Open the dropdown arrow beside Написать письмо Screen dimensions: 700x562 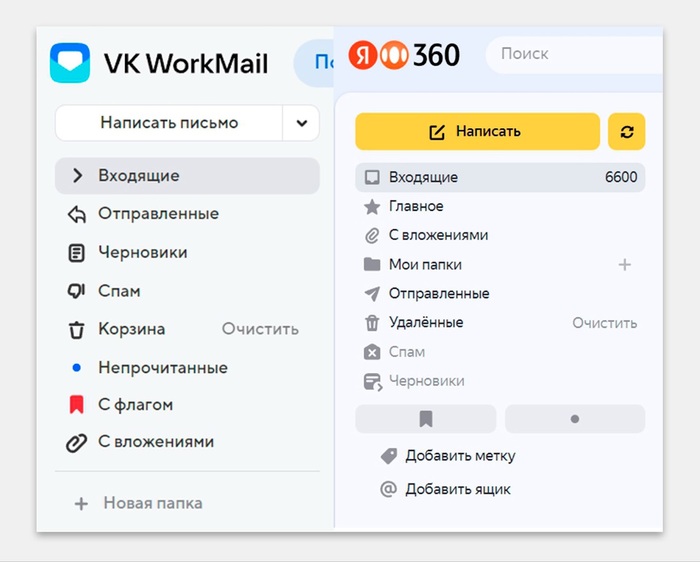pyautogui.click(x=302, y=123)
